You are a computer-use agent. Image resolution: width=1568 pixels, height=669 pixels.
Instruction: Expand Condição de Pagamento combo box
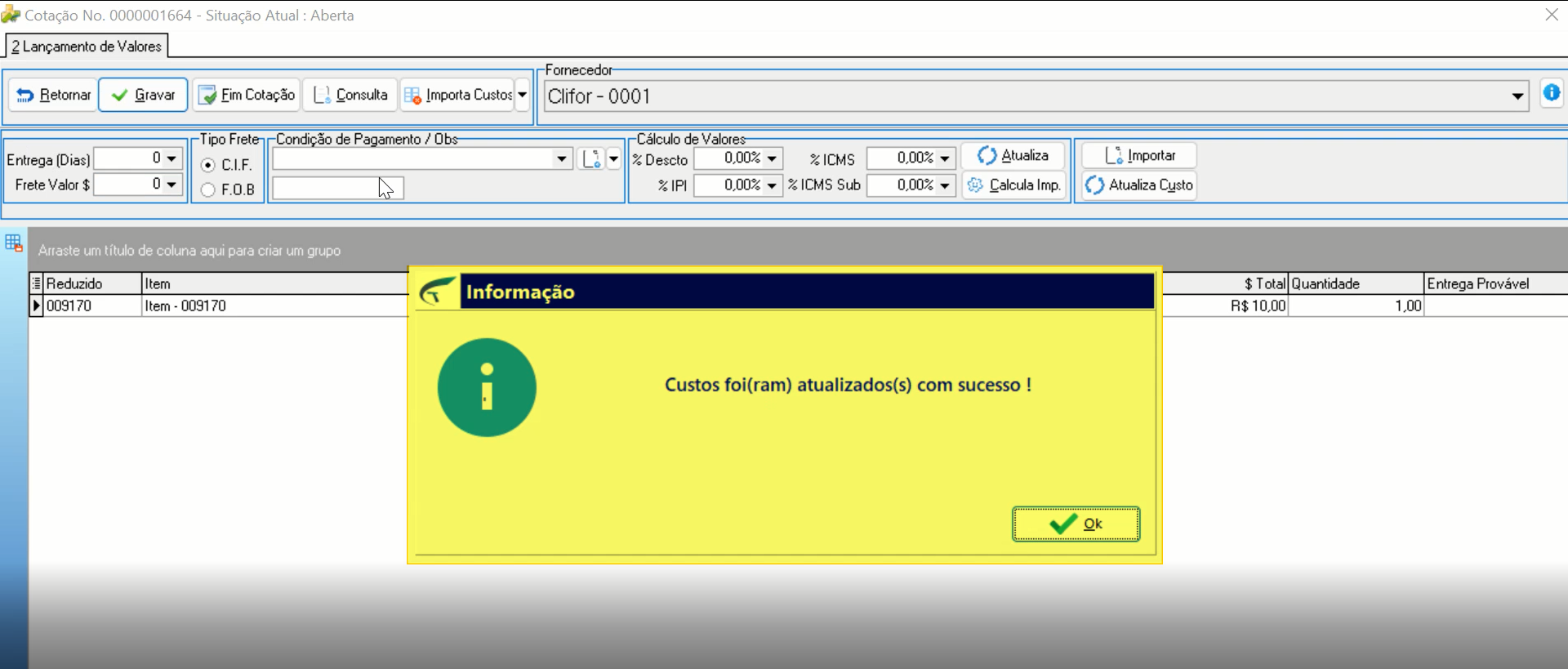coord(562,158)
